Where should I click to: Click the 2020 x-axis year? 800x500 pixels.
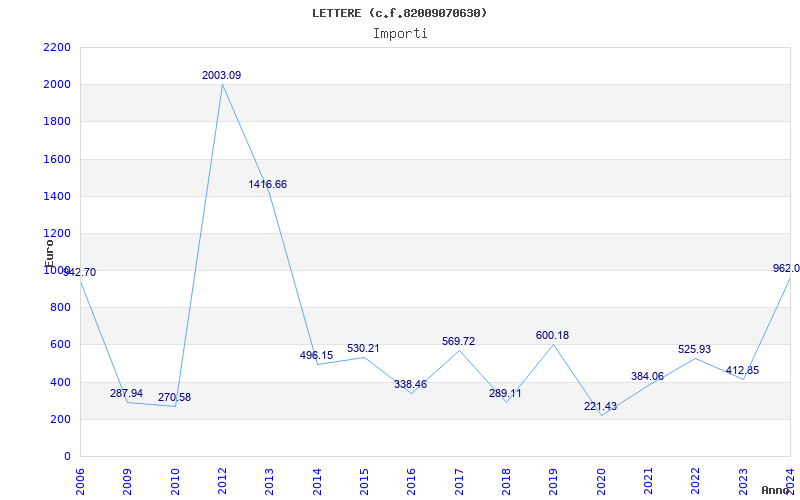click(601, 482)
